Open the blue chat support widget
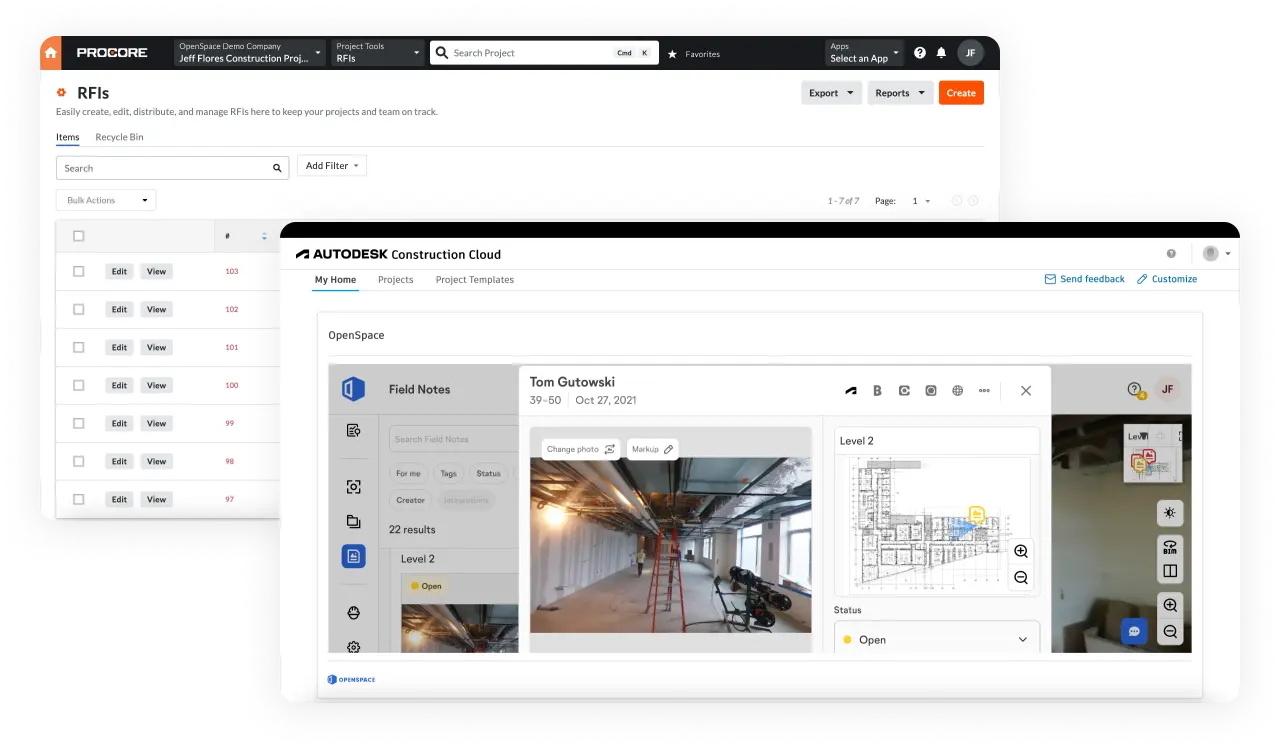The image size is (1280, 748). click(x=1133, y=631)
